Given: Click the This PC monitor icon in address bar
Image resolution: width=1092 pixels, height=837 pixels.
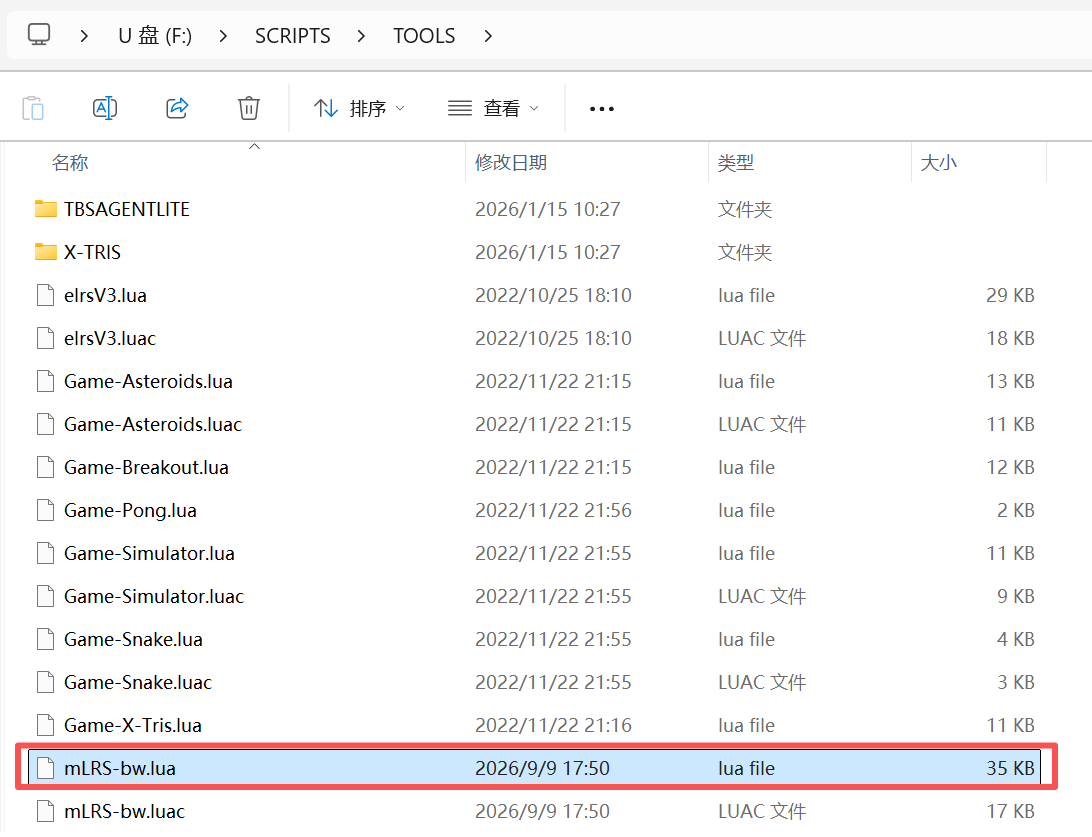Looking at the screenshot, I should click(39, 34).
